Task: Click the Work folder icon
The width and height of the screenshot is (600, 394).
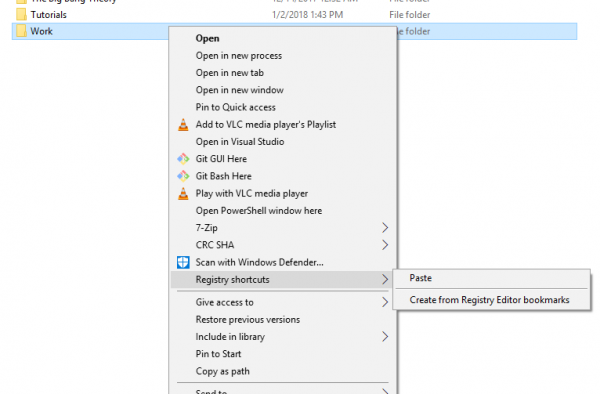Action: pyautogui.click(x=21, y=31)
